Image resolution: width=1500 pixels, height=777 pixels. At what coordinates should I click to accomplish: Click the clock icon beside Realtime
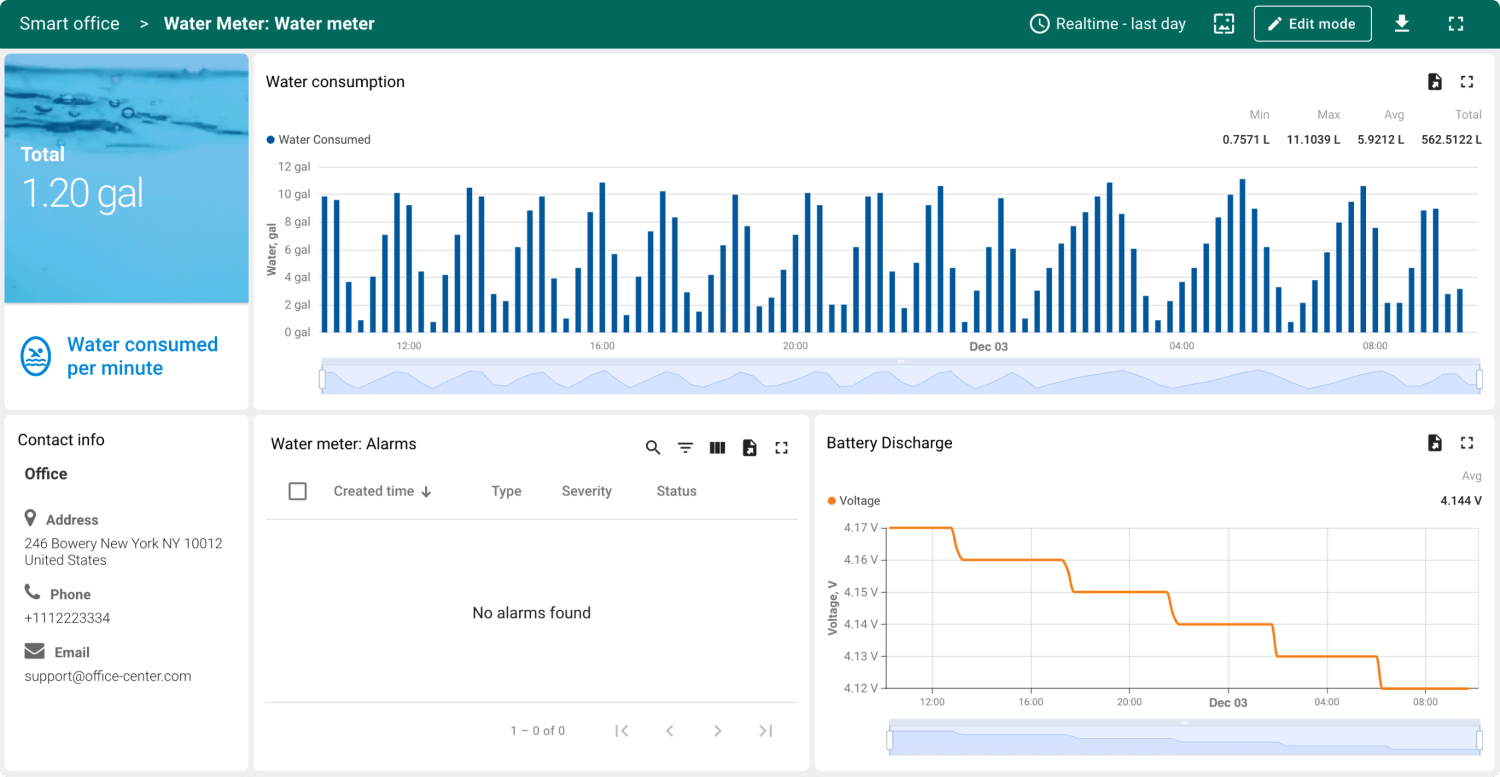1040,24
